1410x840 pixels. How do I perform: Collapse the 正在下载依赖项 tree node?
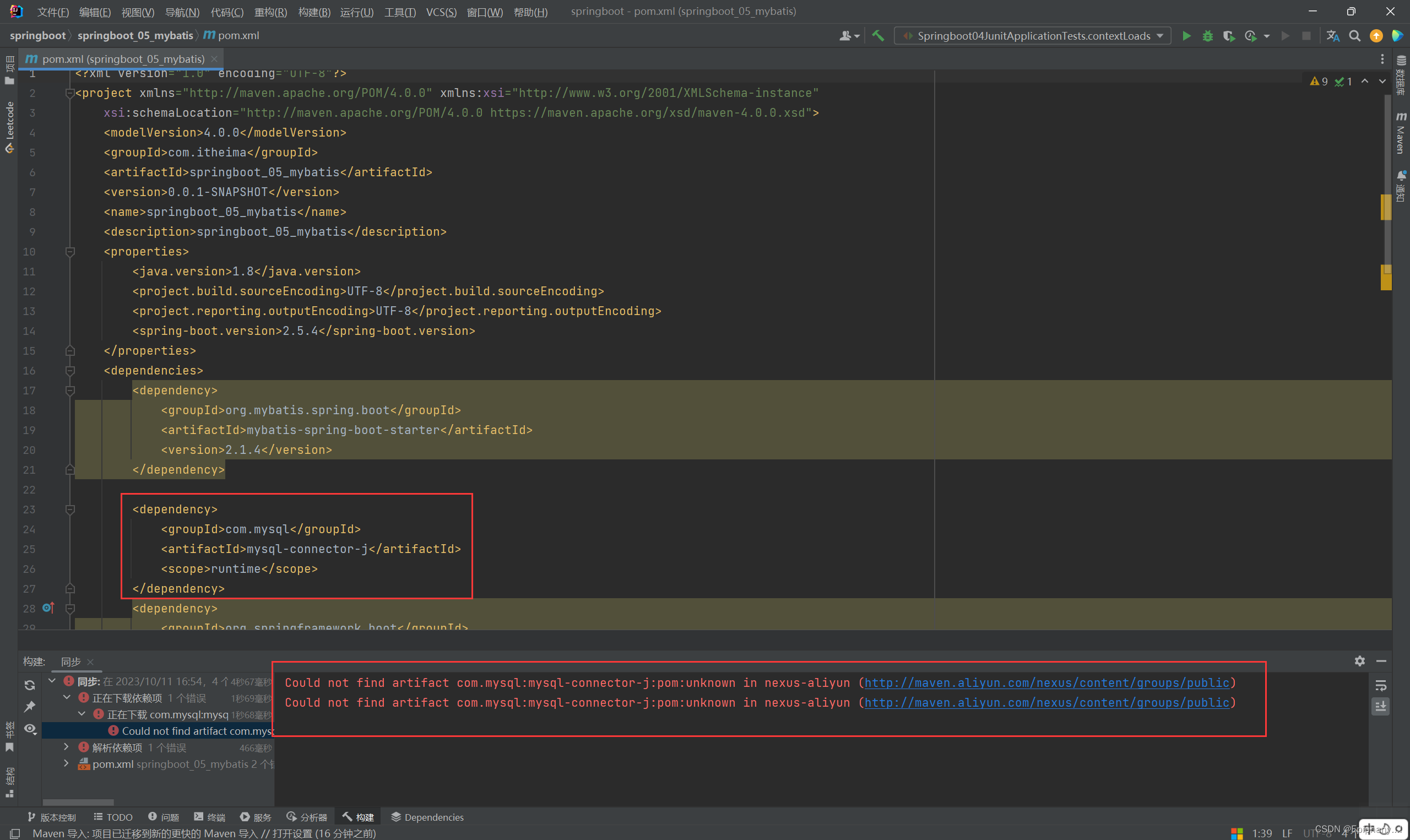66,697
